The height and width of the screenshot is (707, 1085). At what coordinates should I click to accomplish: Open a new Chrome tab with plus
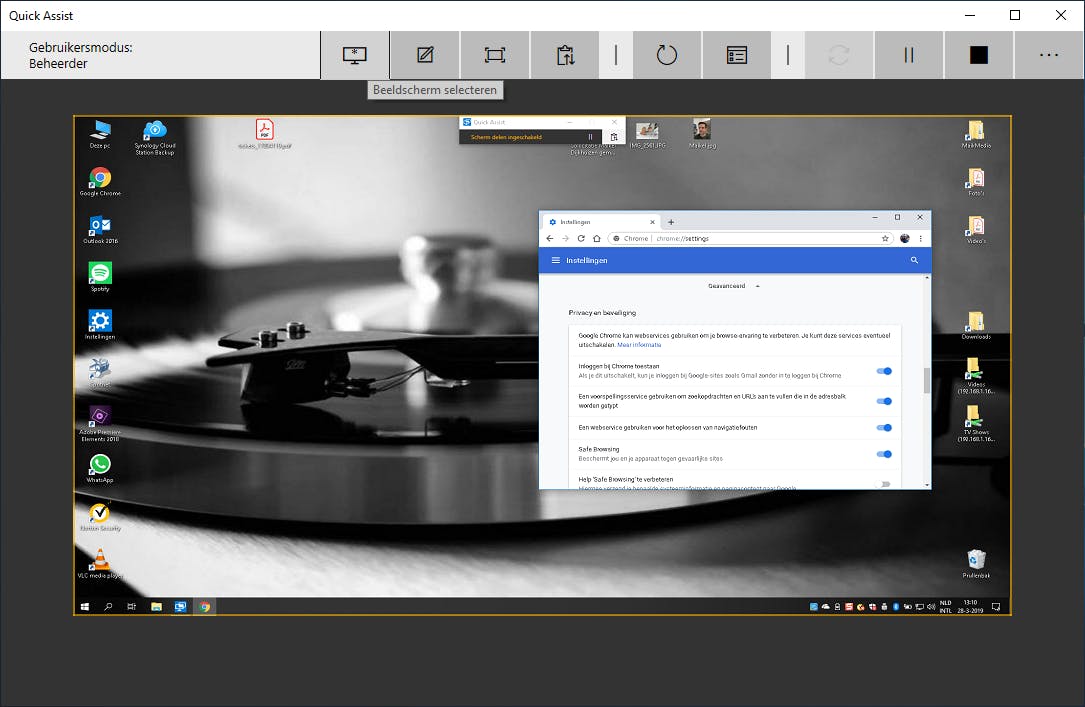(671, 221)
